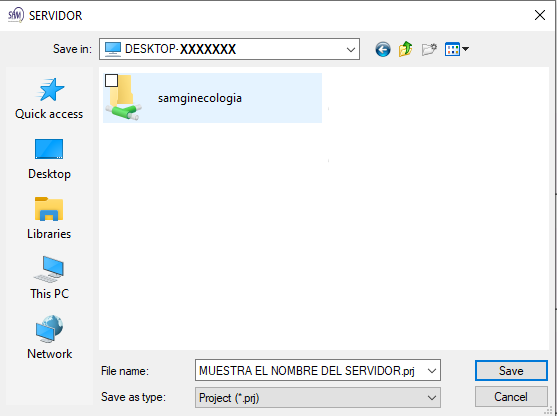Open Libraries from the sidebar

[x=49, y=218]
